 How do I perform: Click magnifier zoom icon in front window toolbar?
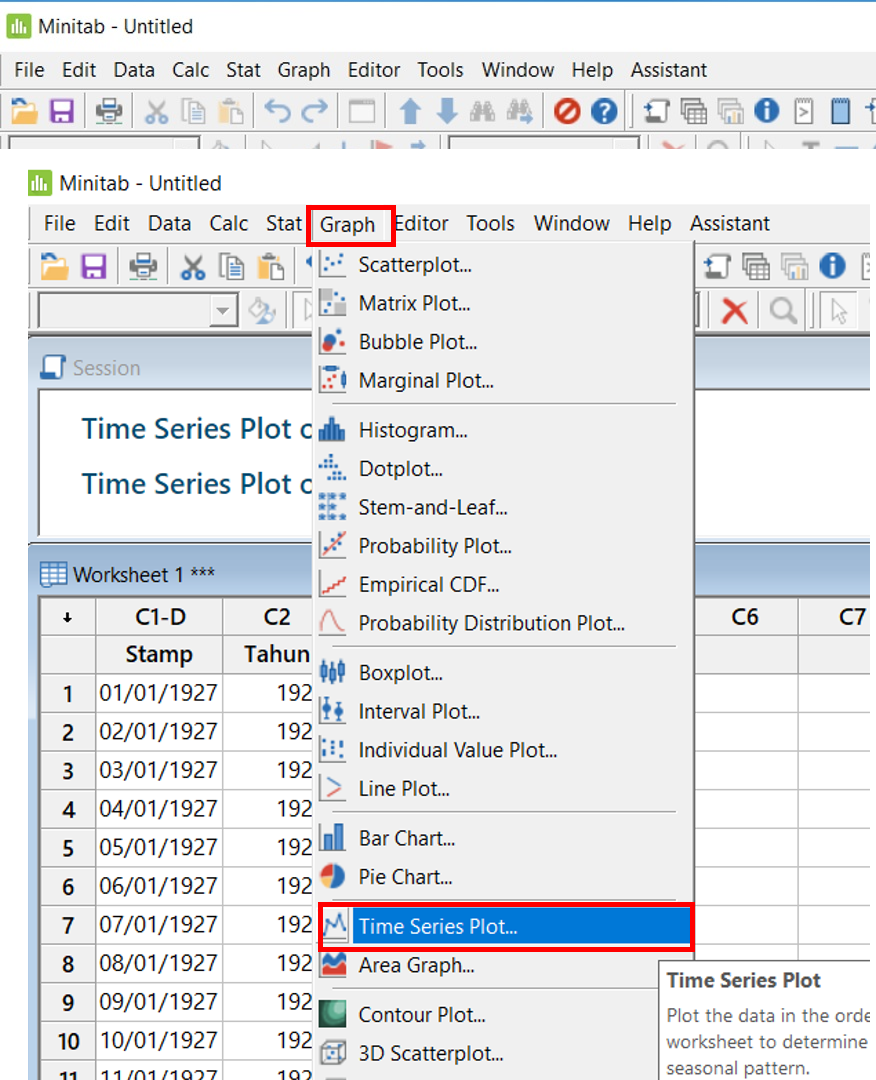[x=783, y=311]
